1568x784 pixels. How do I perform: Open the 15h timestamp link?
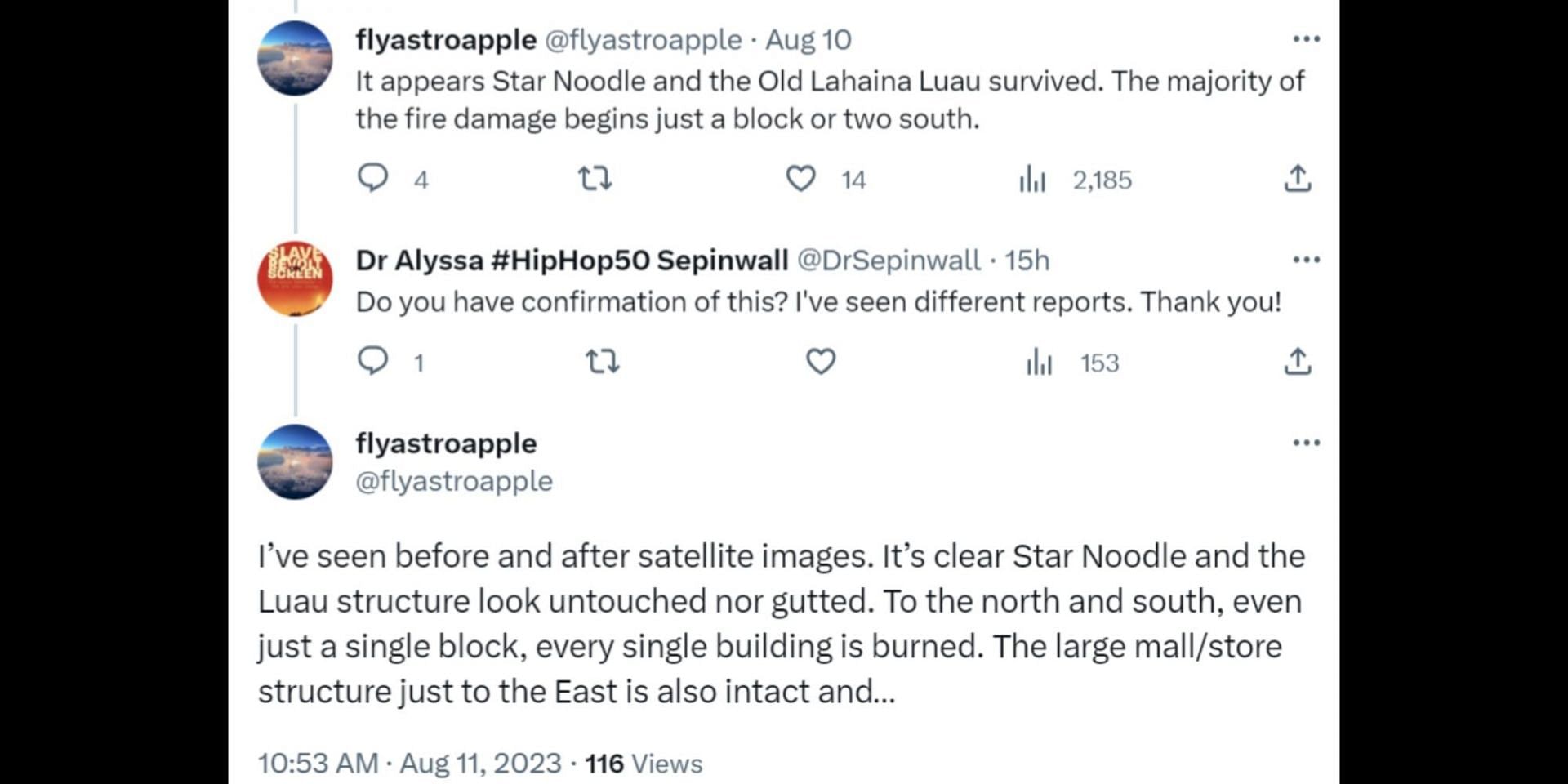pyautogui.click(x=1027, y=261)
